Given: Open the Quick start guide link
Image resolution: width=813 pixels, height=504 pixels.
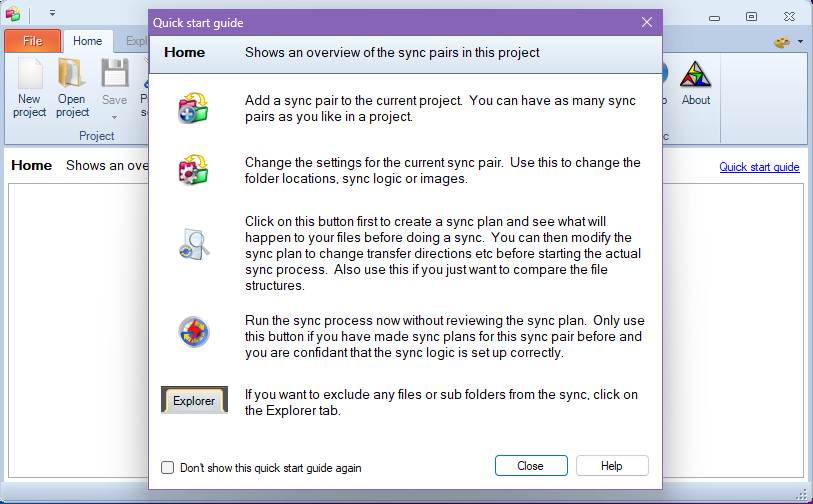Looking at the screenshot, I should pyautogui.click(x=759, y=167).
